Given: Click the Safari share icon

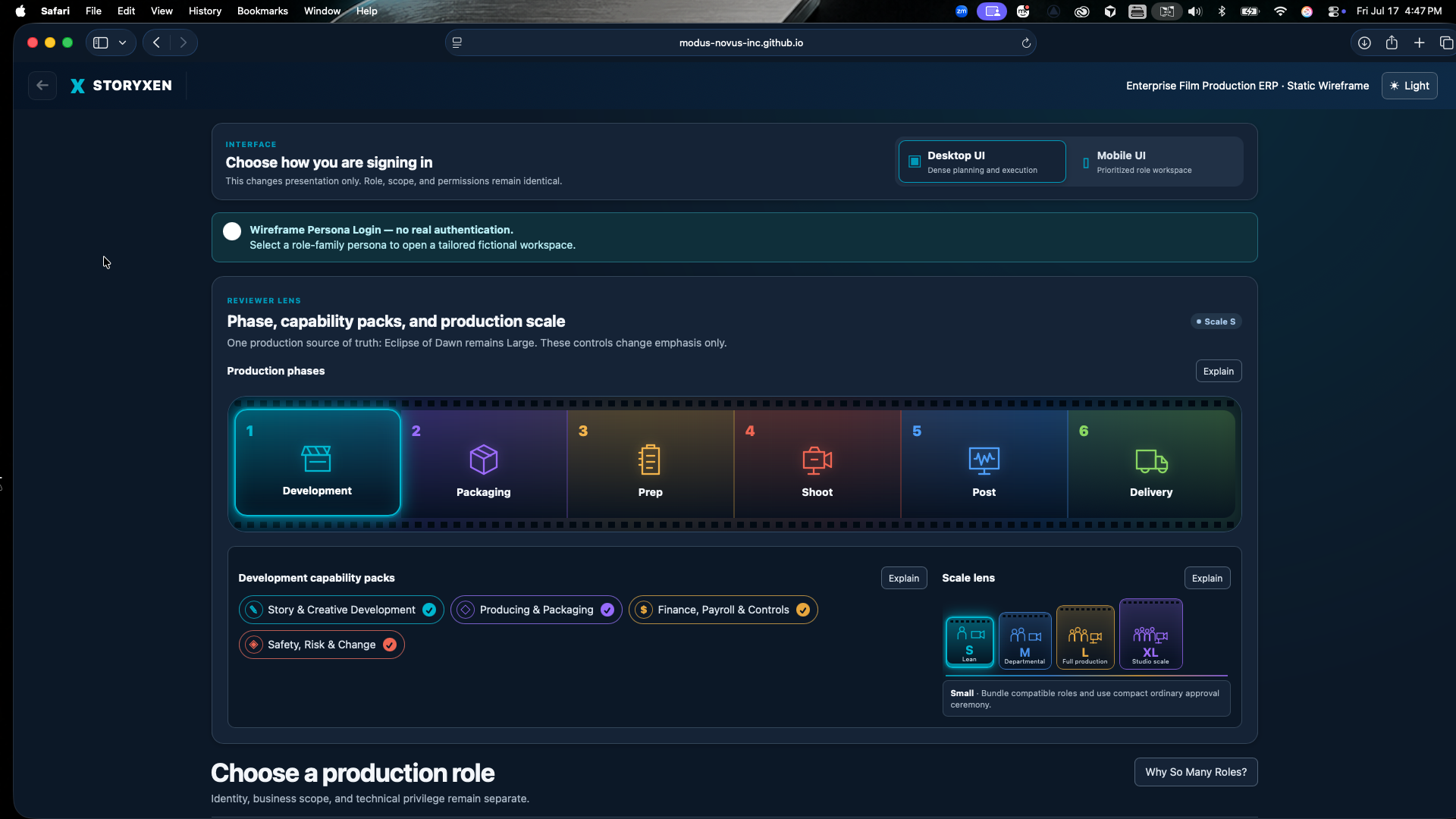Looking at the screenshot, I should tap(1392, 42).
